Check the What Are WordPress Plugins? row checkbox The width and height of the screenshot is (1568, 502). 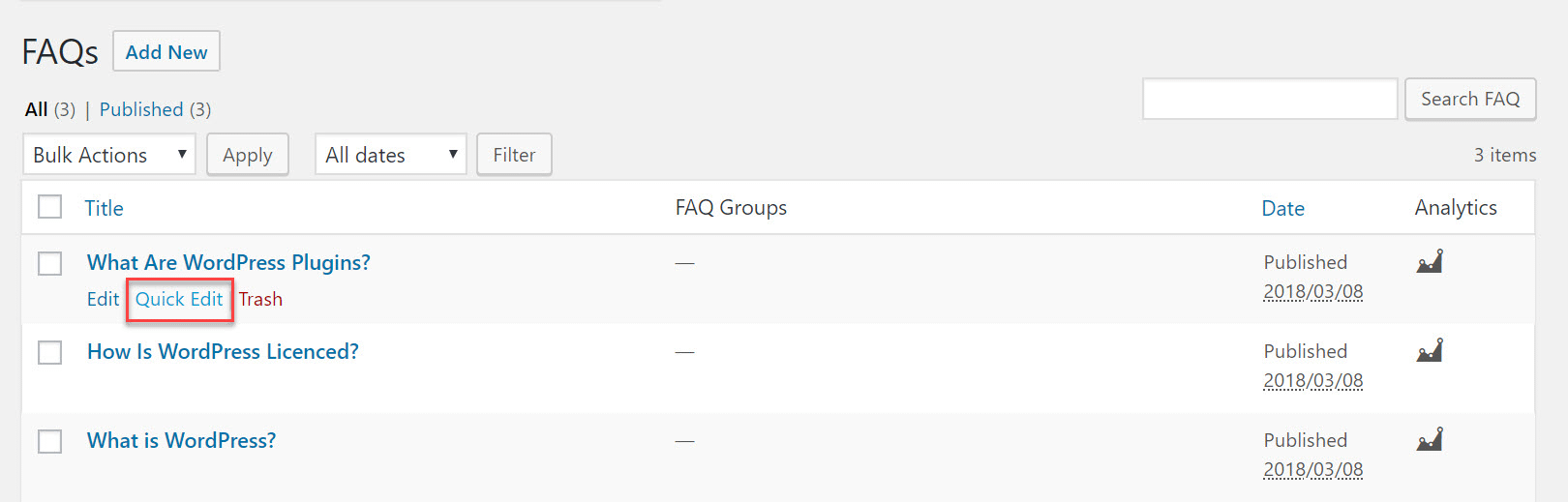50,263
